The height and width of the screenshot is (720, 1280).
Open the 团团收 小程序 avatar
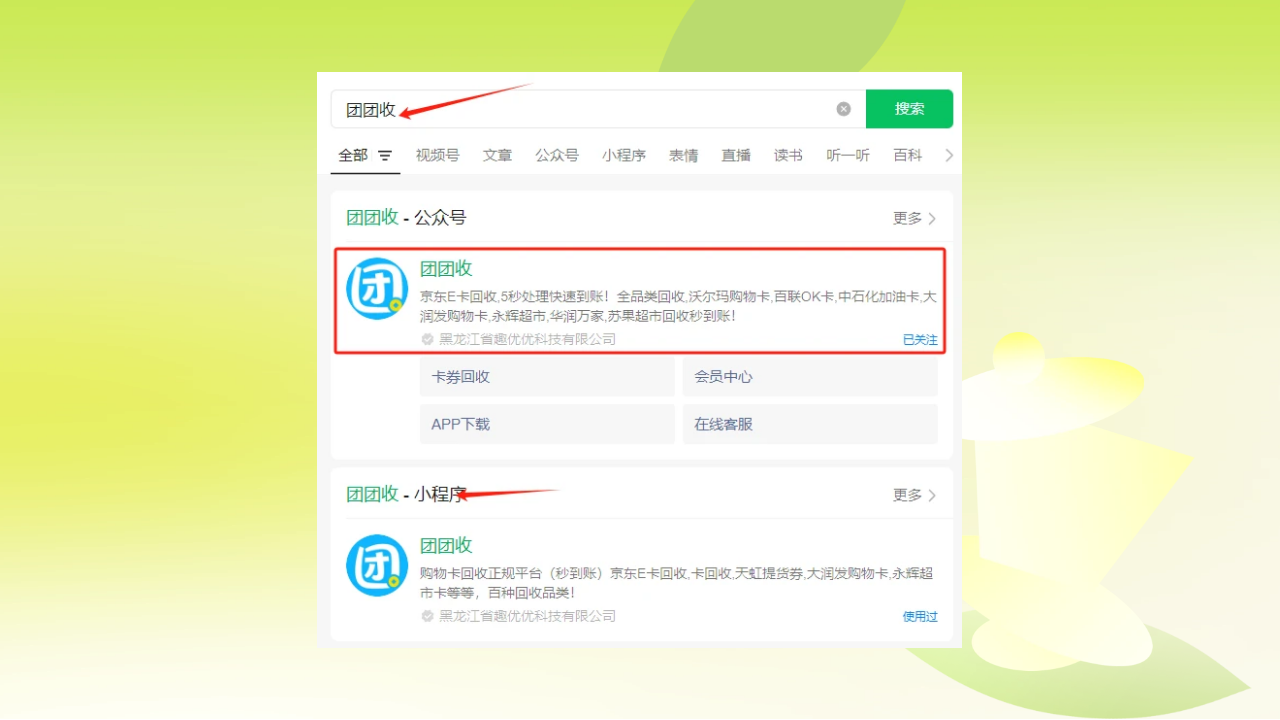point(377,565)
